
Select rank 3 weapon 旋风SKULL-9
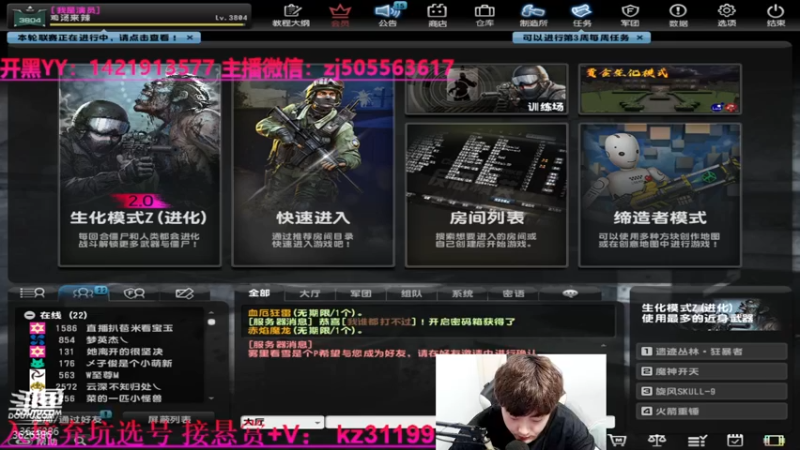click(712, 391)
